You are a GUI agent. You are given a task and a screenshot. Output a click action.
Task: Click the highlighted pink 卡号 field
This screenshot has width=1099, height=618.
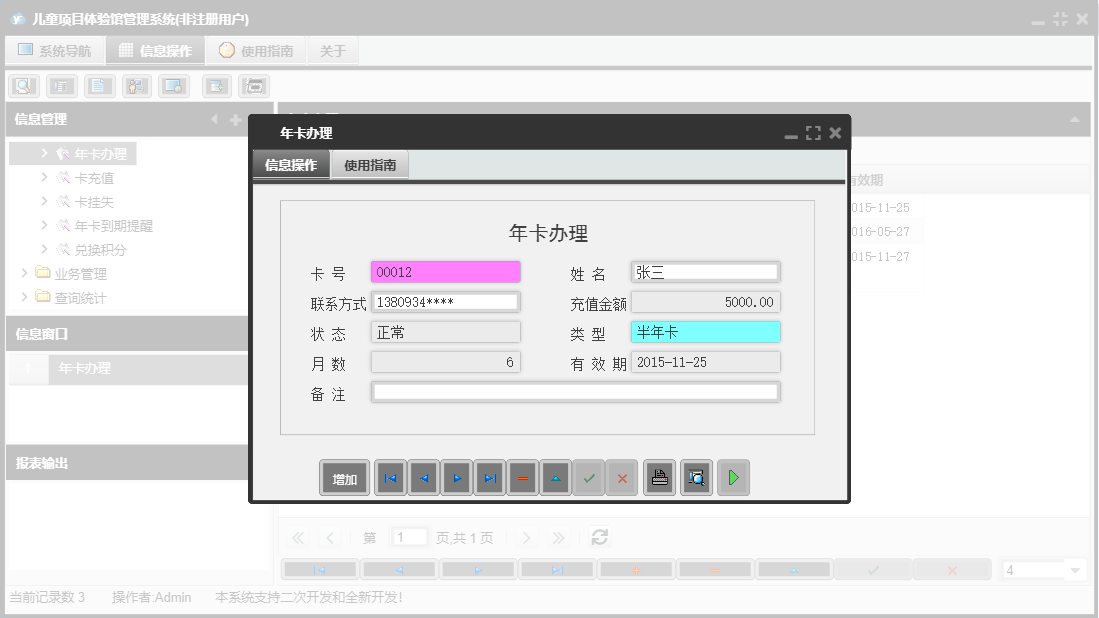point(445,271)
